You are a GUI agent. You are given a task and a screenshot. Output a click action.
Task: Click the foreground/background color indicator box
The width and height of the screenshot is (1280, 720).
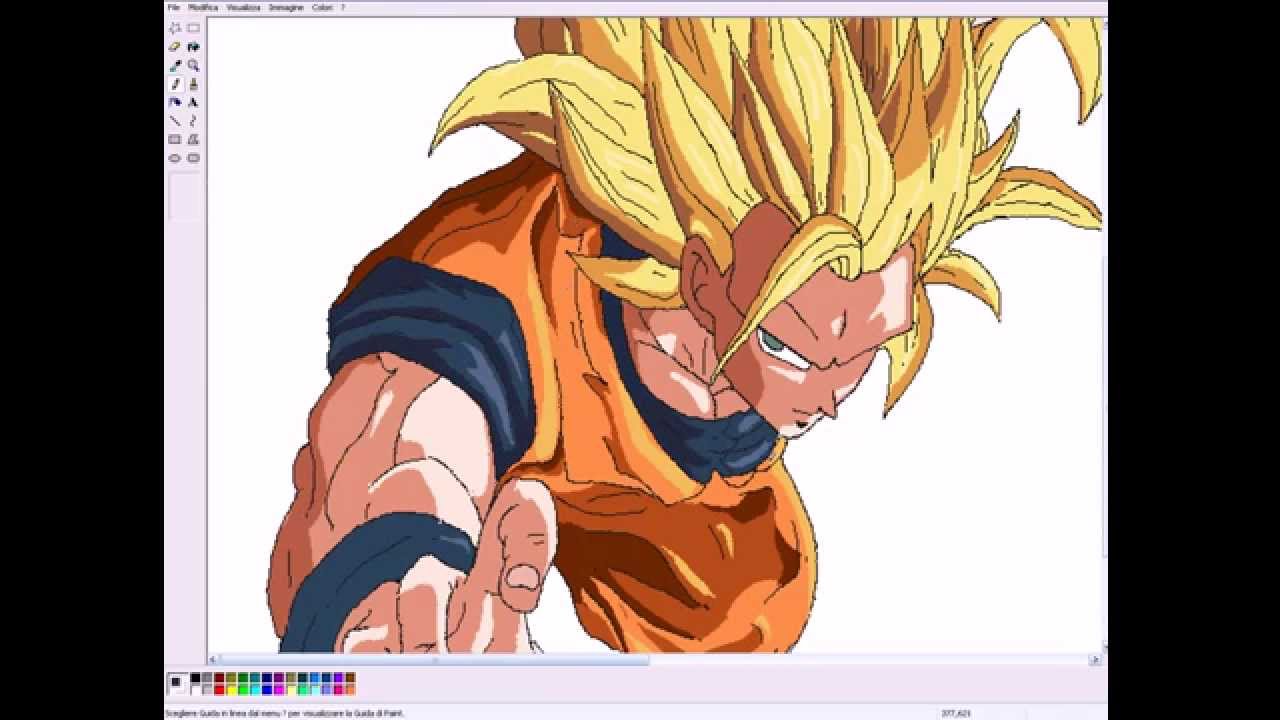(x=177, y=684)
